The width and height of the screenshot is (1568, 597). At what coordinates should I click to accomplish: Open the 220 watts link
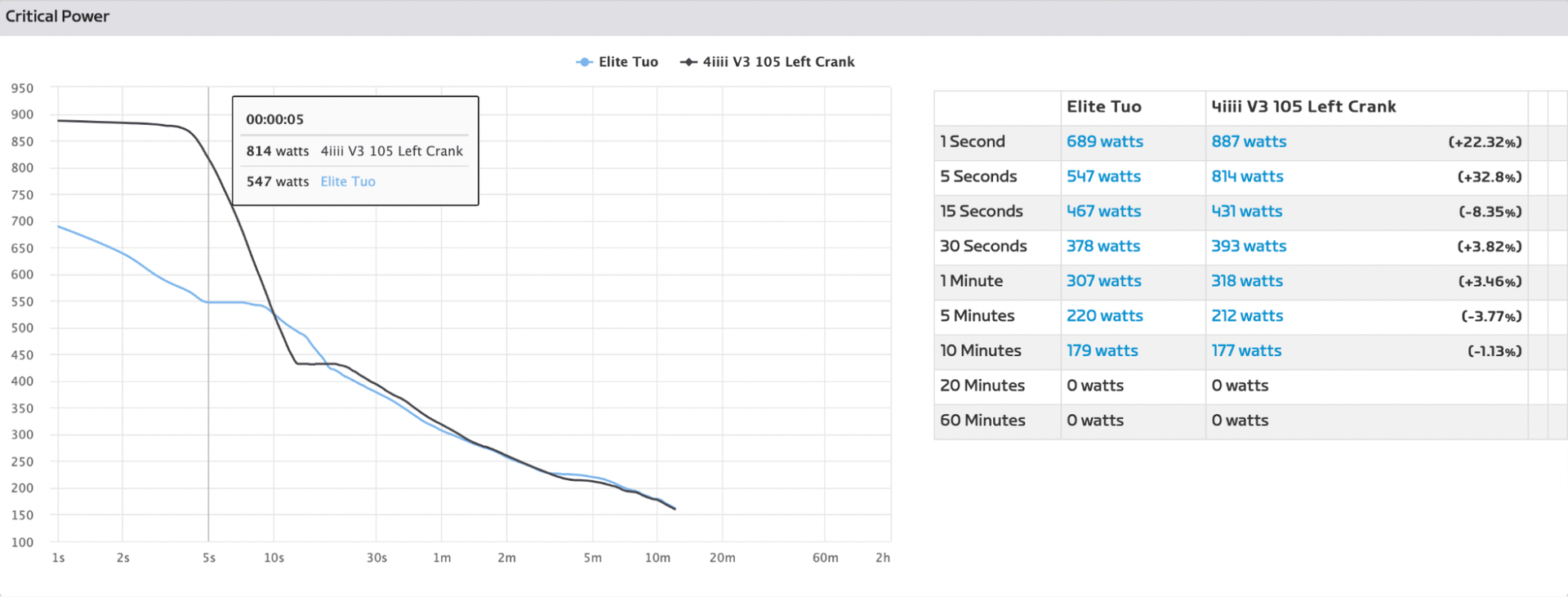1104,316
